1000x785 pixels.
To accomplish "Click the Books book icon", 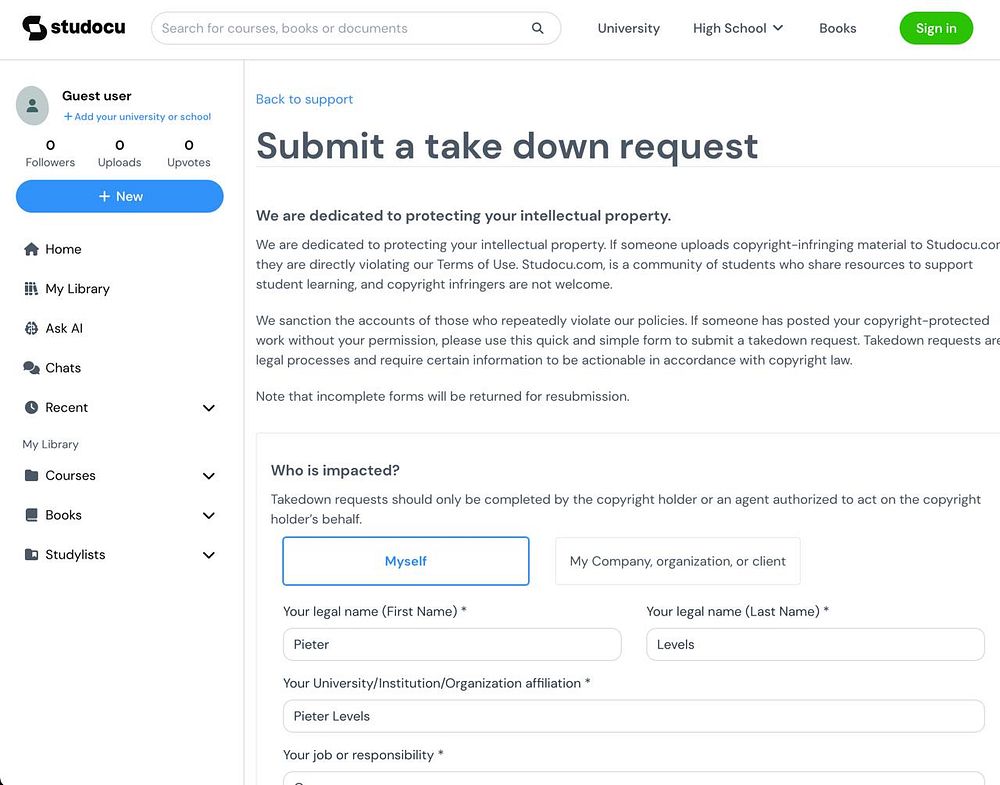I will coord(31,515).
